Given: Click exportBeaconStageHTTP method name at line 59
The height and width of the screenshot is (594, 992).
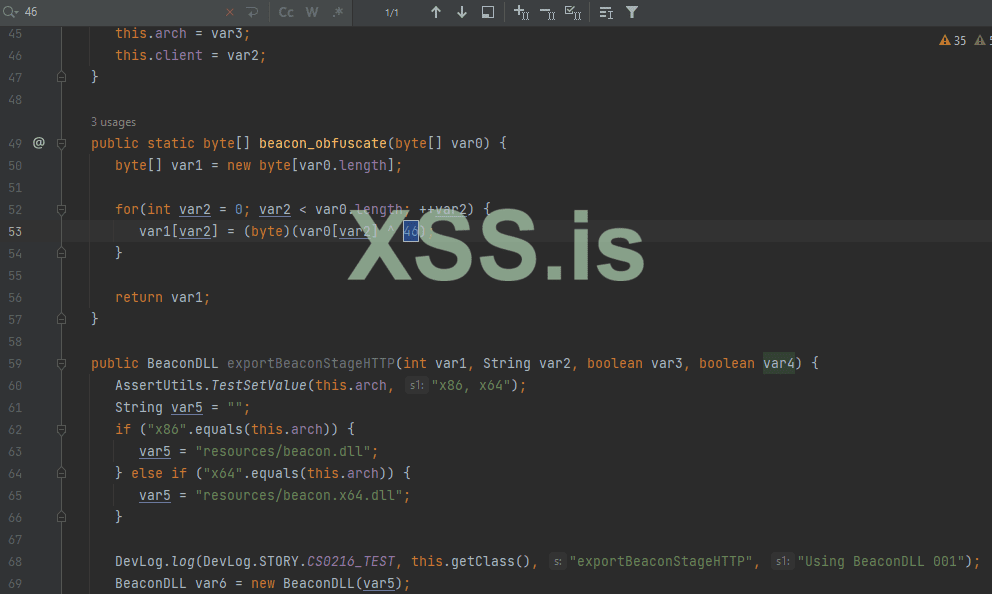Looking at the screenshot, I should [x=311, y=364].
